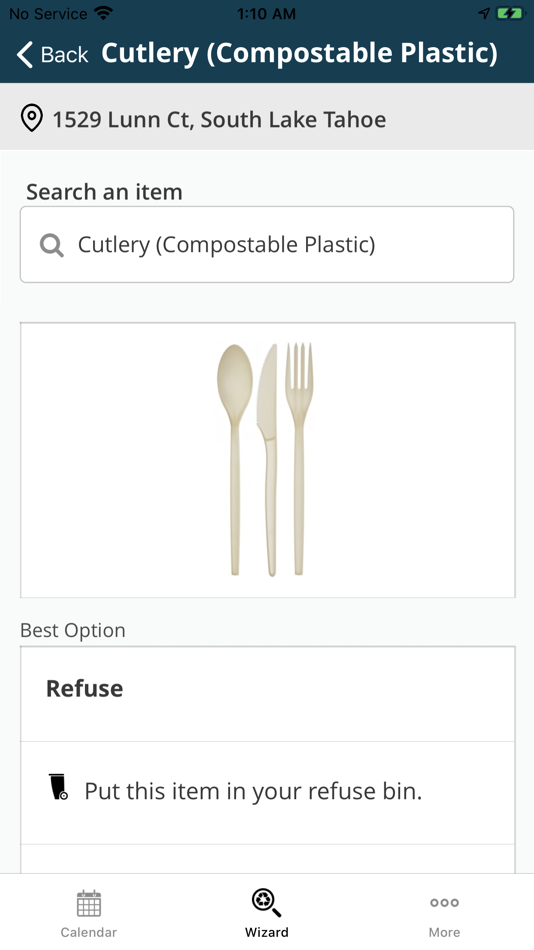Tap the spoon in the picture
534x950 pixels.
[x=235, y=459]
